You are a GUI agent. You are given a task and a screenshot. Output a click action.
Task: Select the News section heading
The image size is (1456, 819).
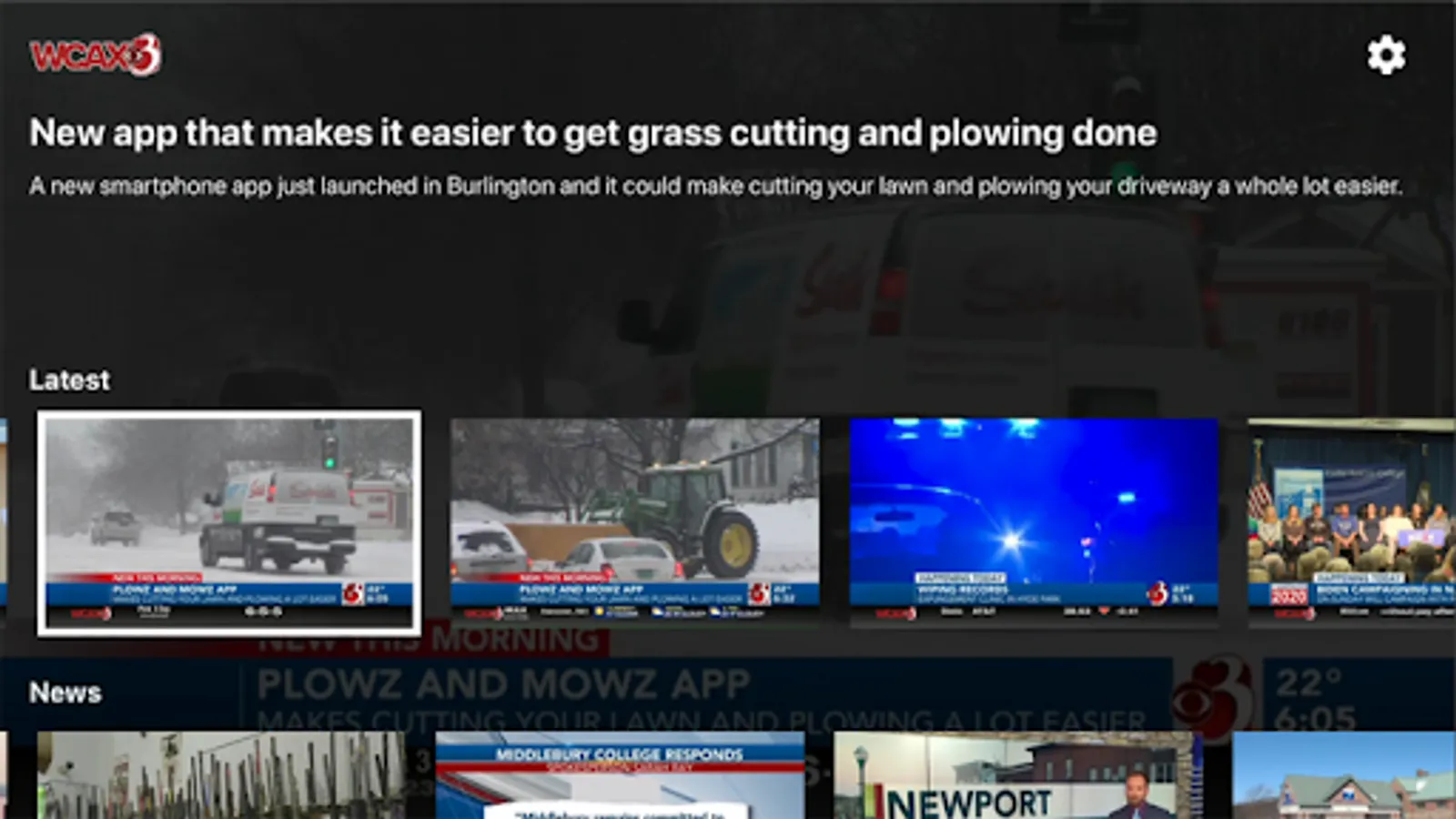click(66, 693)
